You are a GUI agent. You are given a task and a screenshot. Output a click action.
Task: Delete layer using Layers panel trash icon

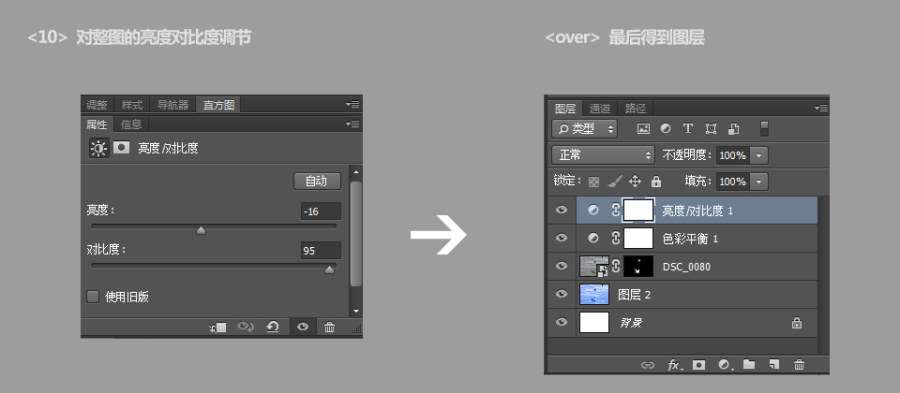(799, 365)
